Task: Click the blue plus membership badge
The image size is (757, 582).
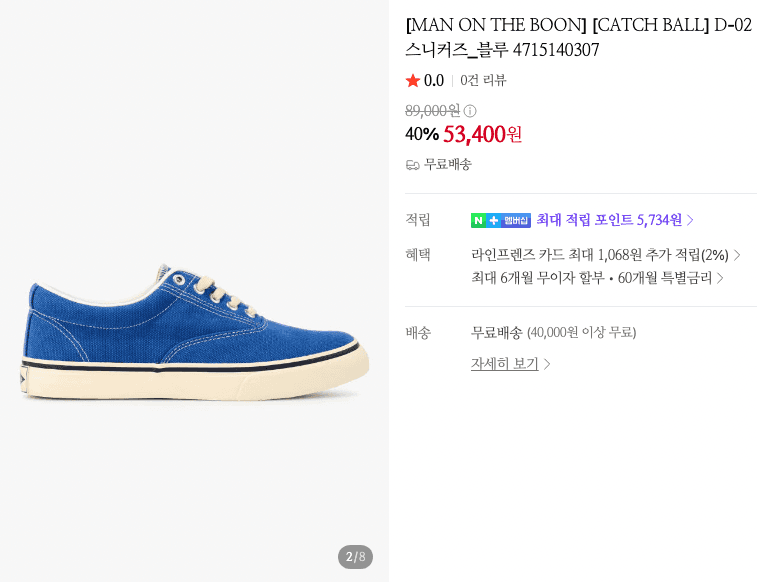Action: click(x=493, y=220)
